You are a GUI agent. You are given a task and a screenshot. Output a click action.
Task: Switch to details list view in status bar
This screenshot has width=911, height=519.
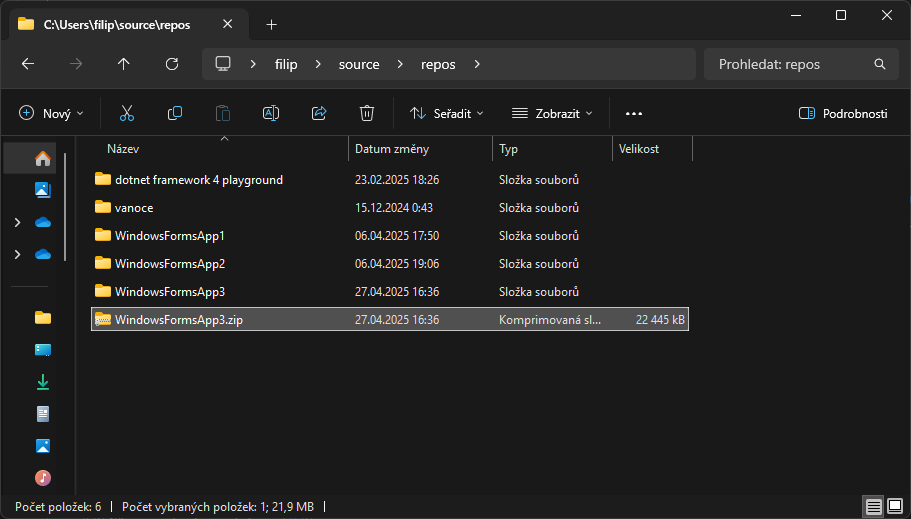pyautogui.click(x=873, y=507)
